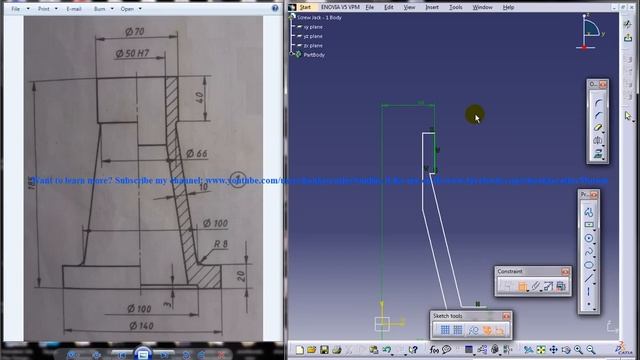
Task: Select the Ellipse sketch tool
Action: [588, 265]
